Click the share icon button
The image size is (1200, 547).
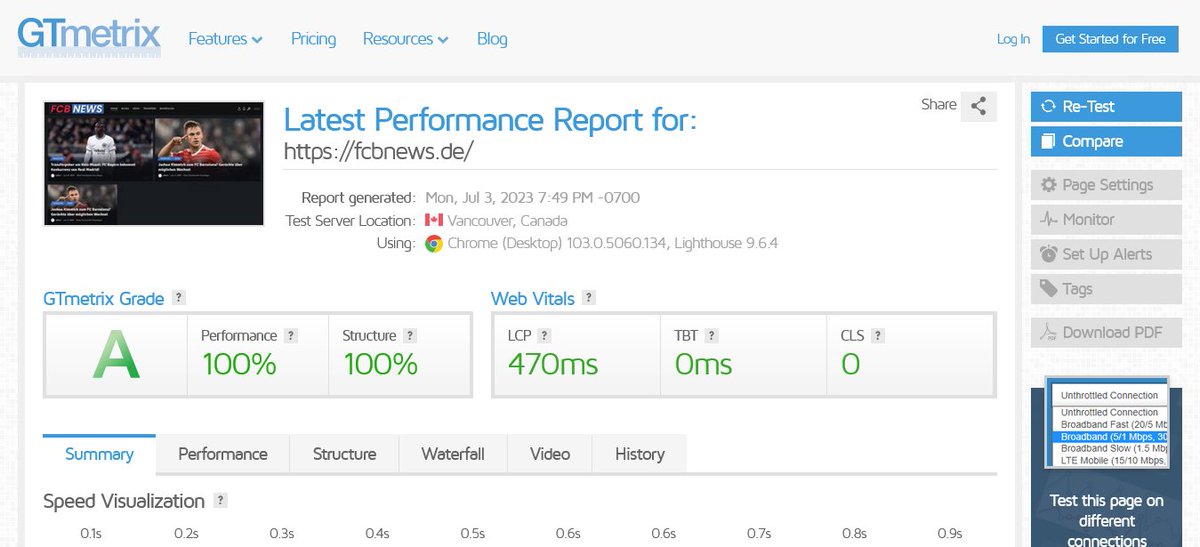point(978,106)
